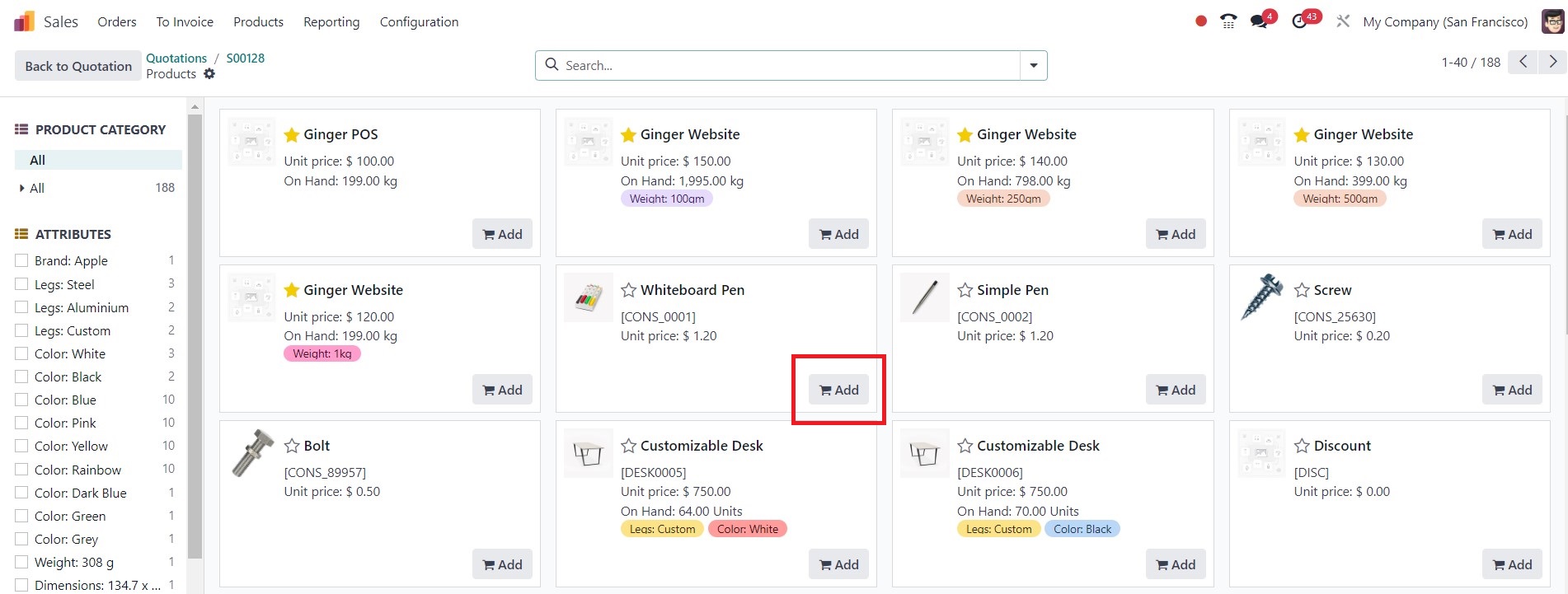The width and height of the screenshot is (1568, 594).
Task: Click the Sales app logo icon
Action: pos(24,21)
